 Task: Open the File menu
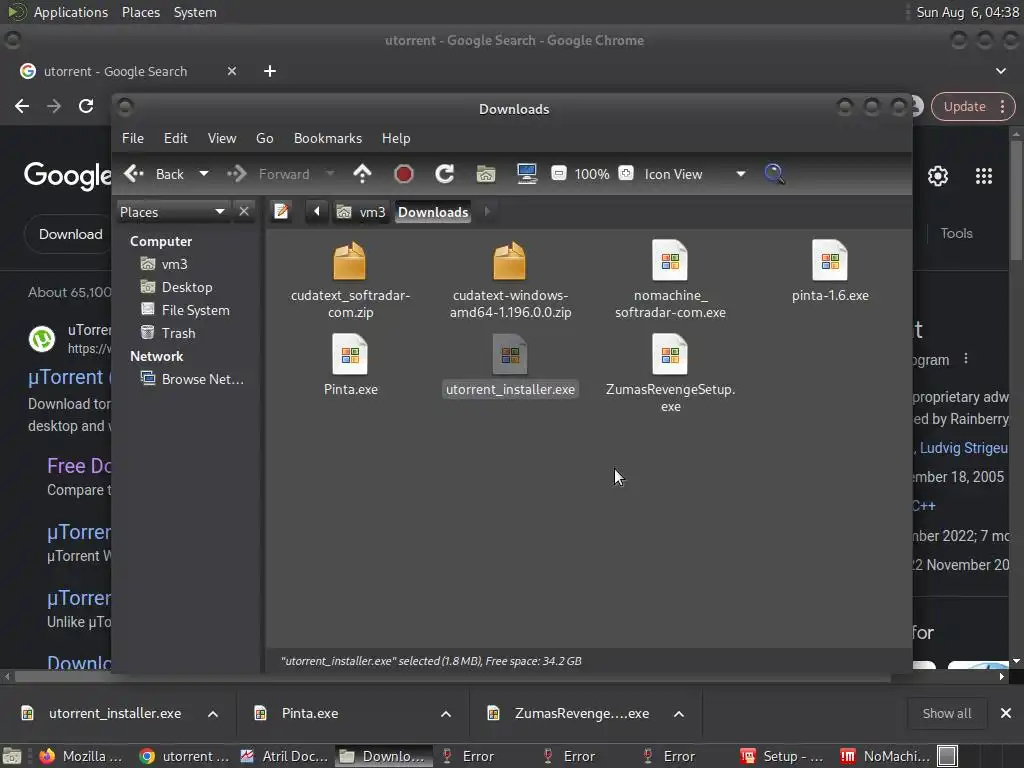[x=133, y=138]
